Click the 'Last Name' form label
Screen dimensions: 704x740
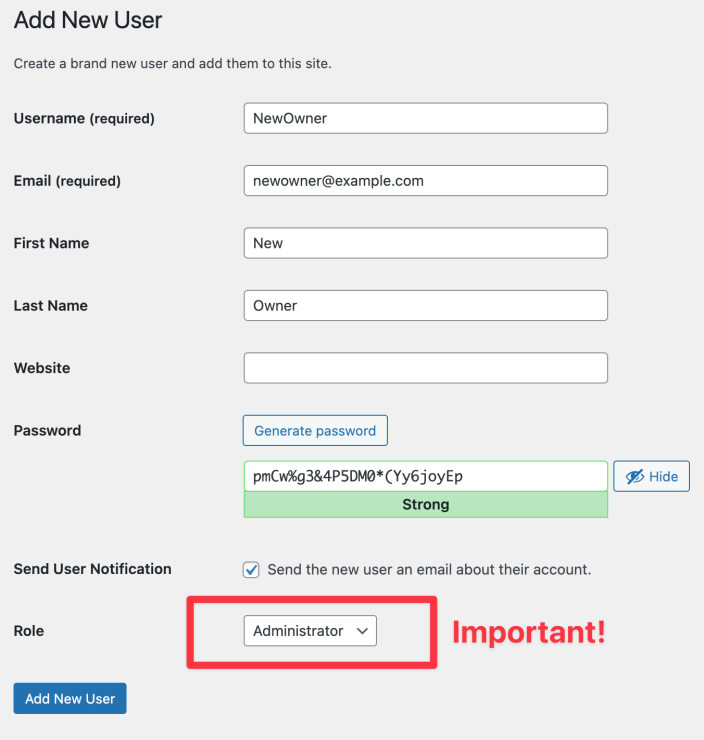50,306
